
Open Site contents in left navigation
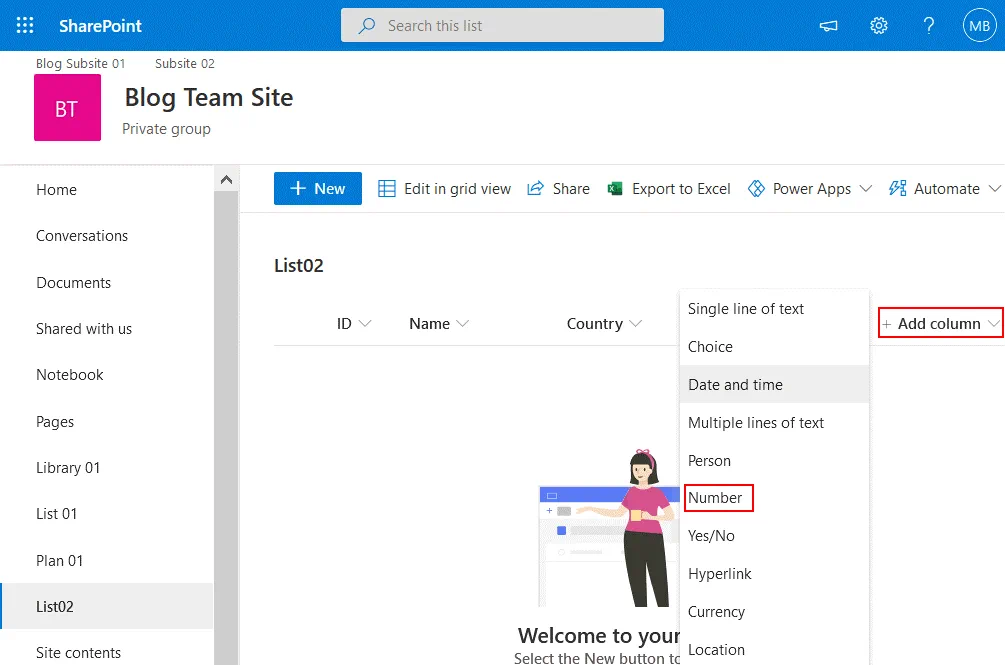pyautogui.click(x=78, y=652)
